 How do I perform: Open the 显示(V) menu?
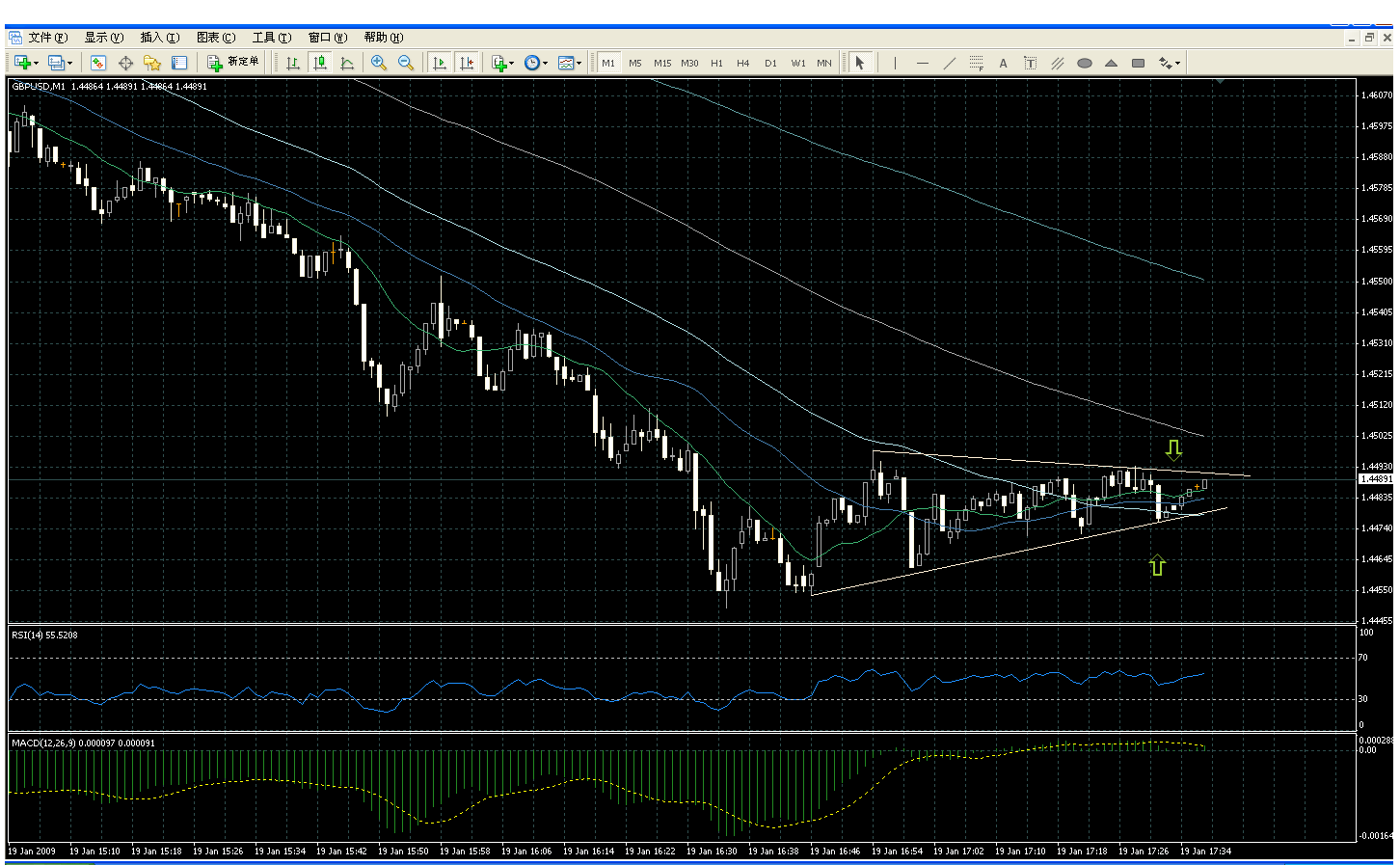pyautogui.click(x=104, y=38)
